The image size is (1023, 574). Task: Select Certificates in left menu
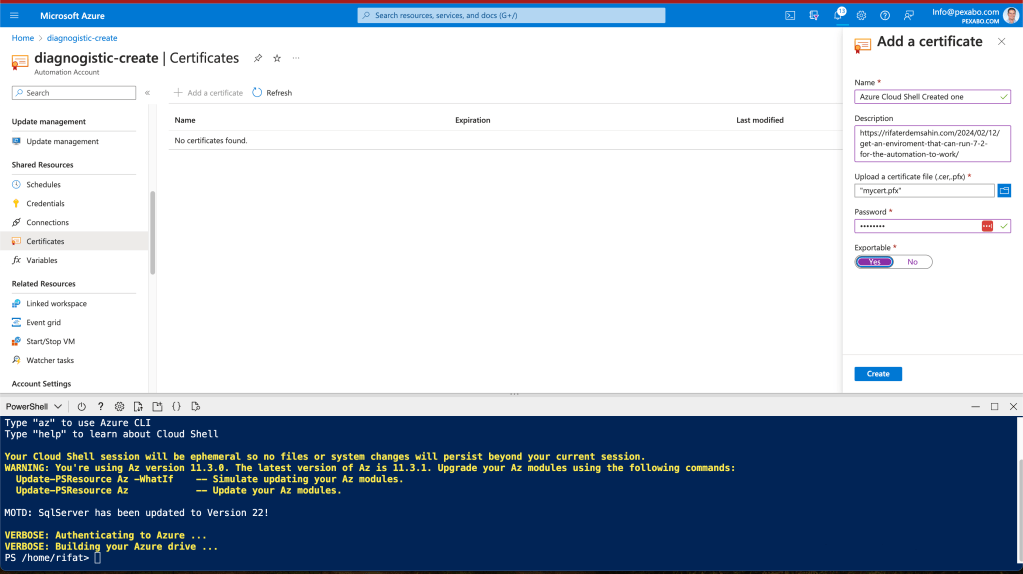[74, 241]
